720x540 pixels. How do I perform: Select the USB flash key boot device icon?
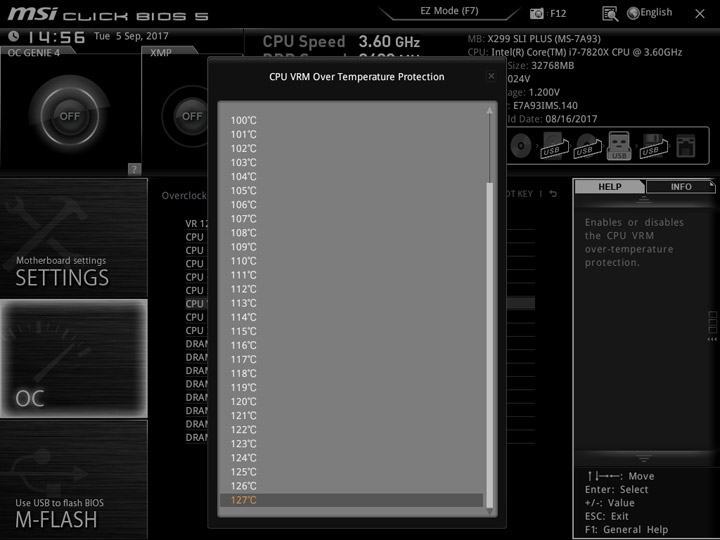click(x=619, y=146)
